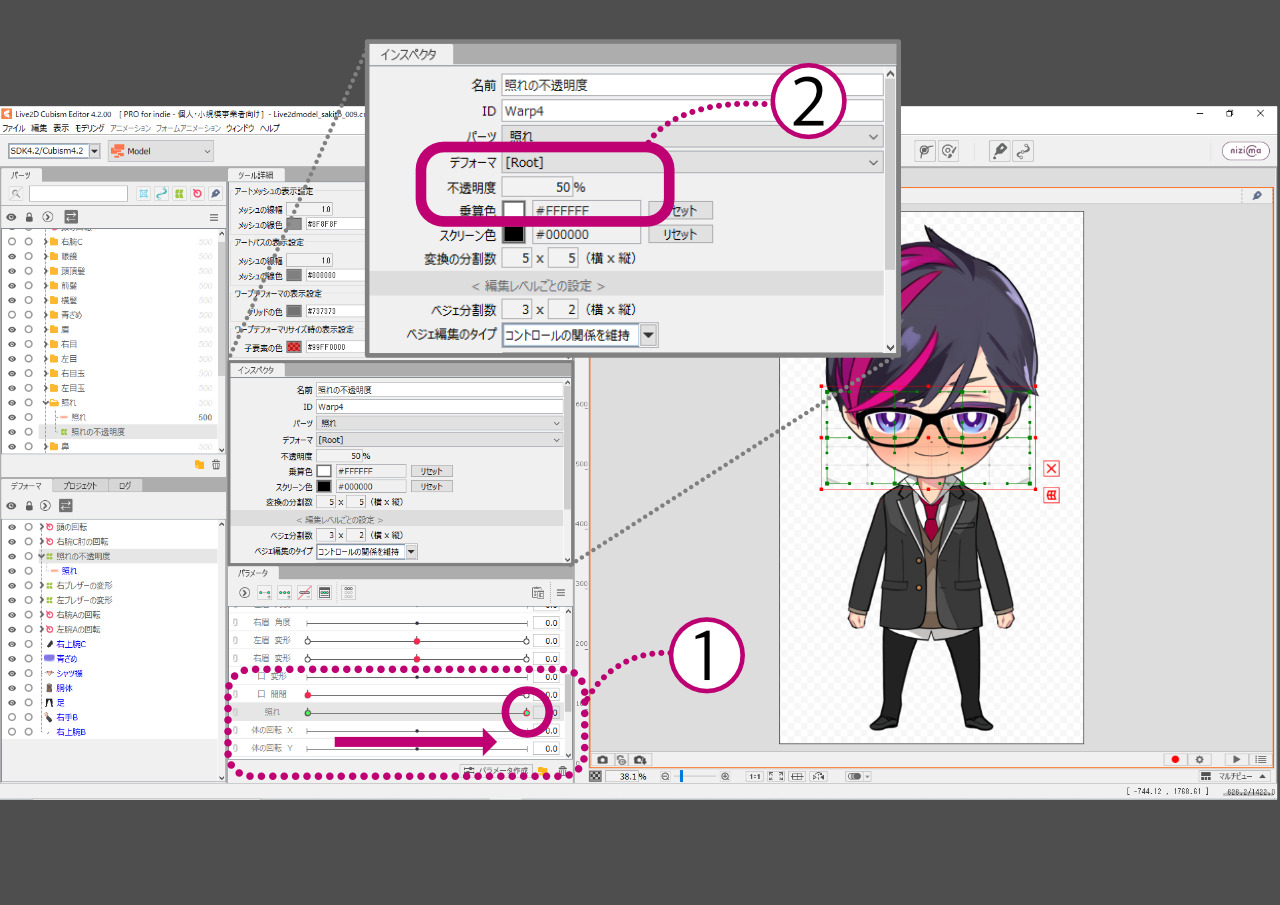Open the Parameter panel hamburger menu
This screenshot has width=1280, height=905.
561,593
